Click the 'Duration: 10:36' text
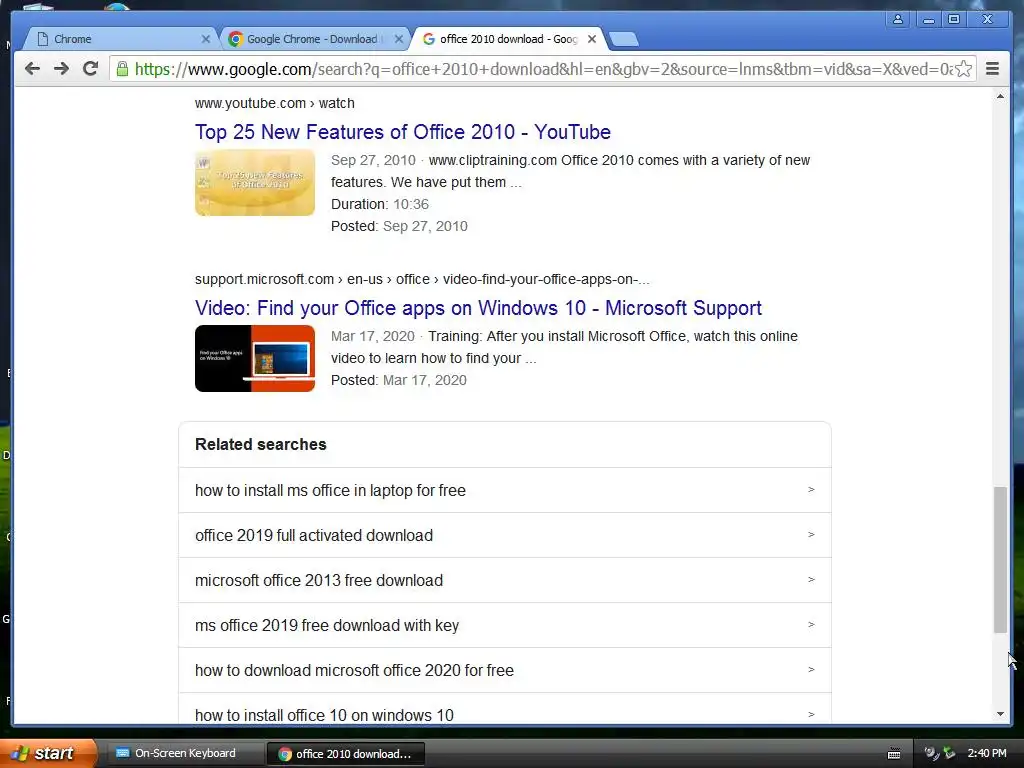 (x=379, y=204)
